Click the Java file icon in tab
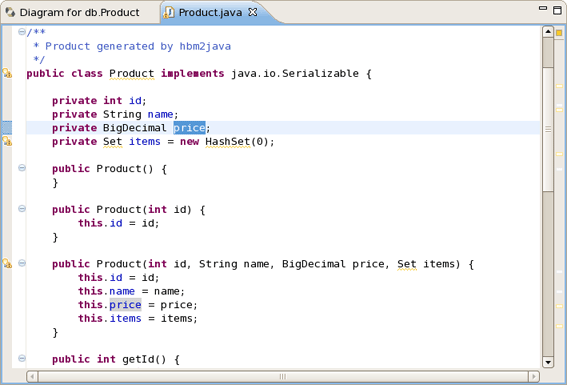This screenshot has width=567, height=385. [168, 13]
